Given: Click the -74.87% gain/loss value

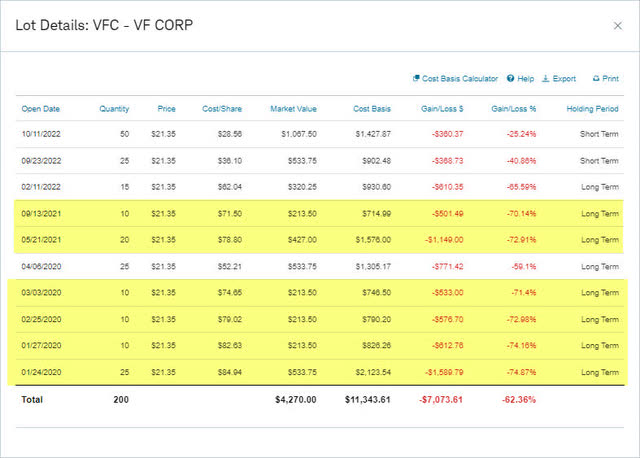Looking at the screenshot, I should click(x=521, y=372).
